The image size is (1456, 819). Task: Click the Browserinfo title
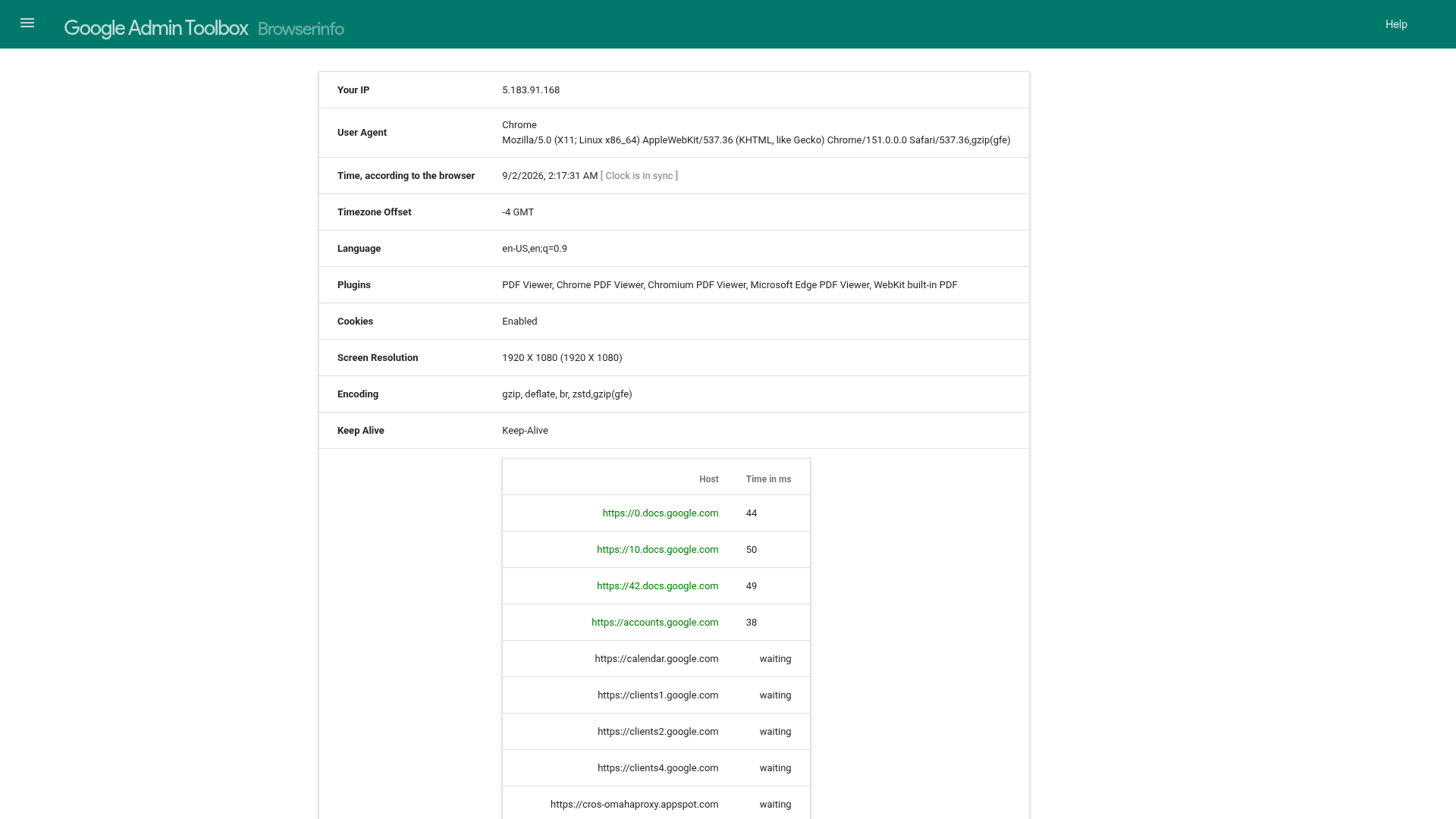[x=301, y=29]
